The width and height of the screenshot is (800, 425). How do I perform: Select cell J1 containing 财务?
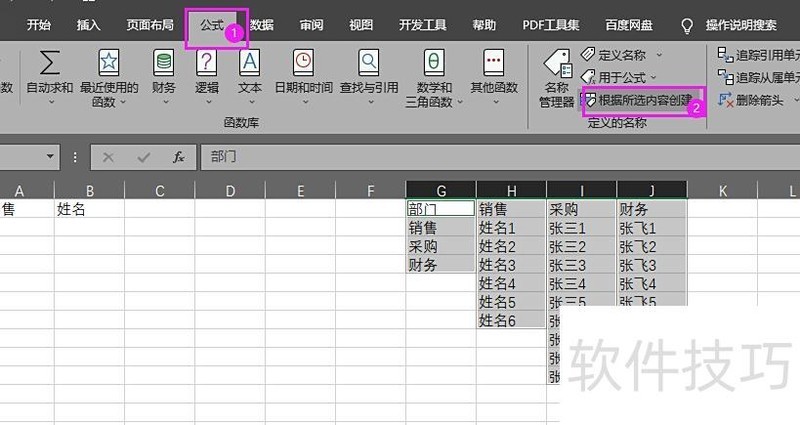click(652, 209)
